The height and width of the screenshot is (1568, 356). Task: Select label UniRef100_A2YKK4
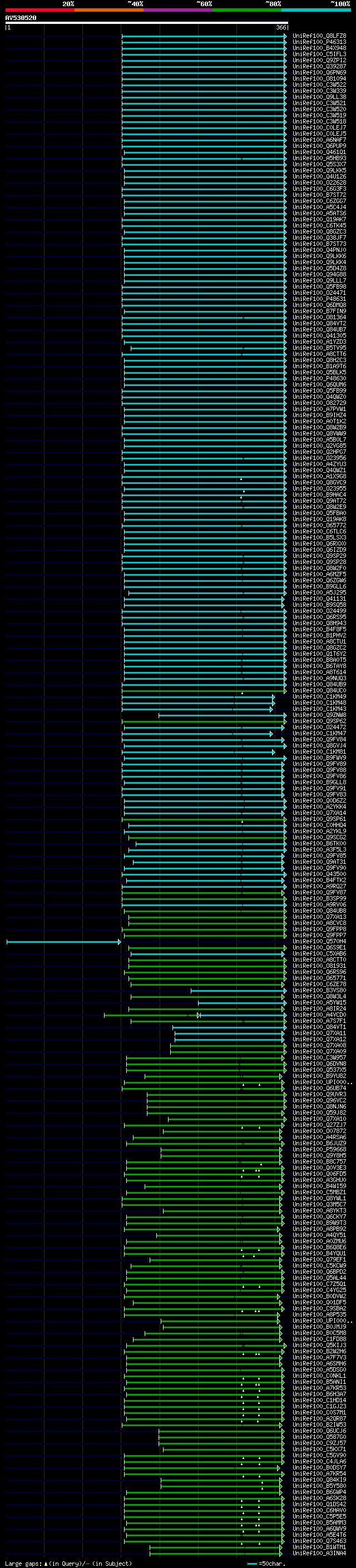[319, 807]
